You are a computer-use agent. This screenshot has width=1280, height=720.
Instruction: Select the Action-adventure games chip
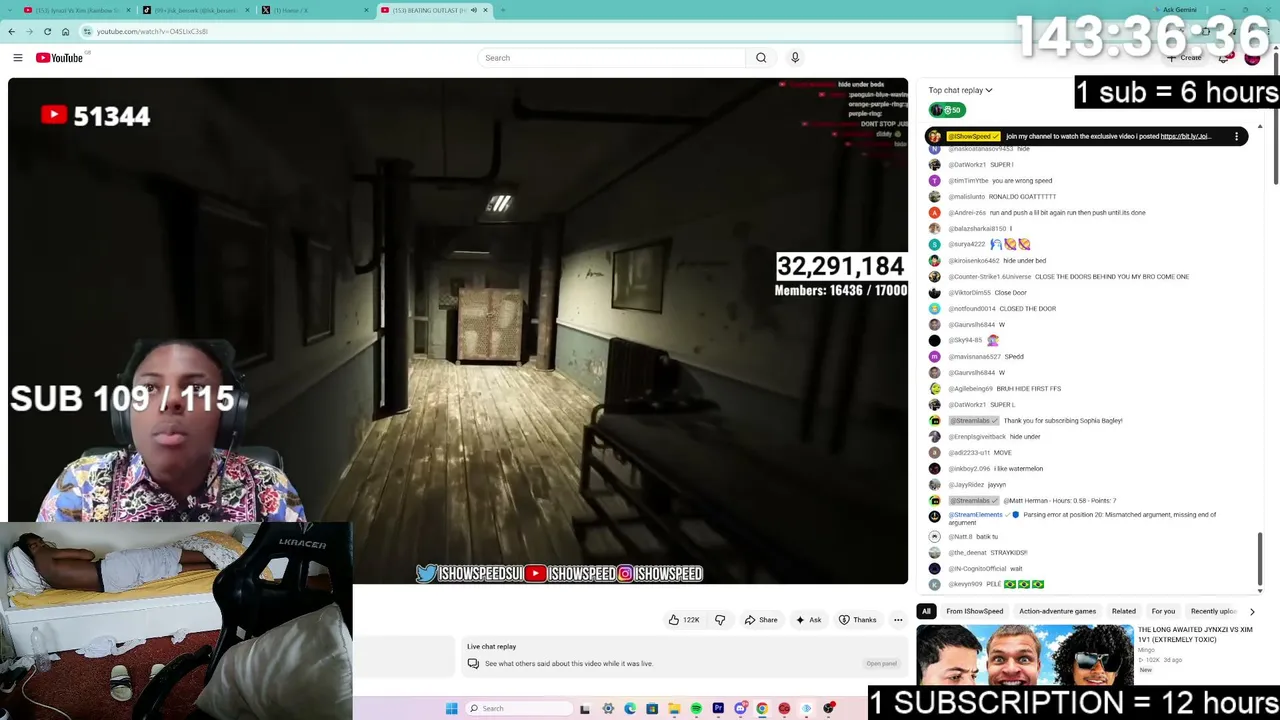[1057, 611]
